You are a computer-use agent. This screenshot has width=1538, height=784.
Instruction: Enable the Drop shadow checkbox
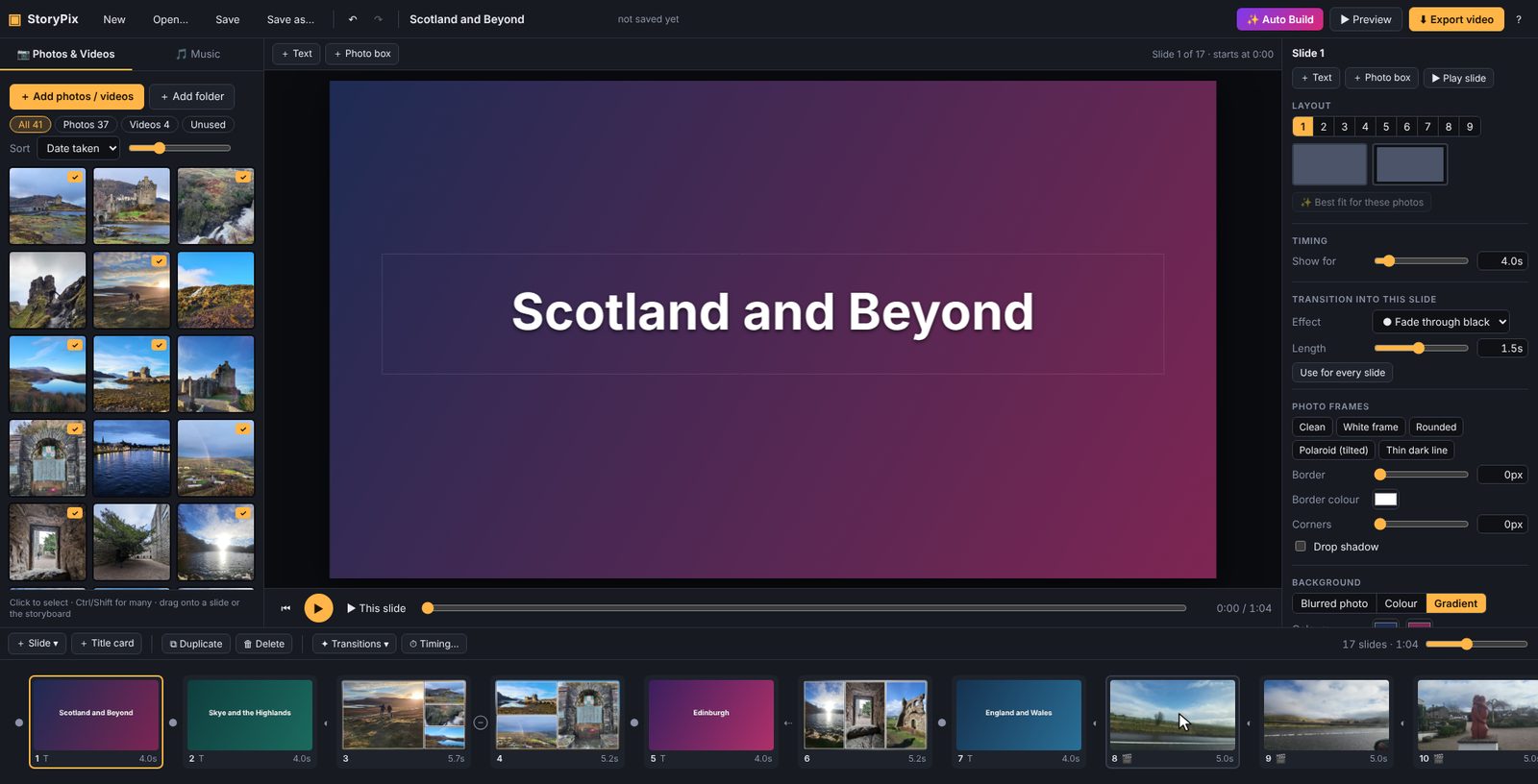[1301, 547]
